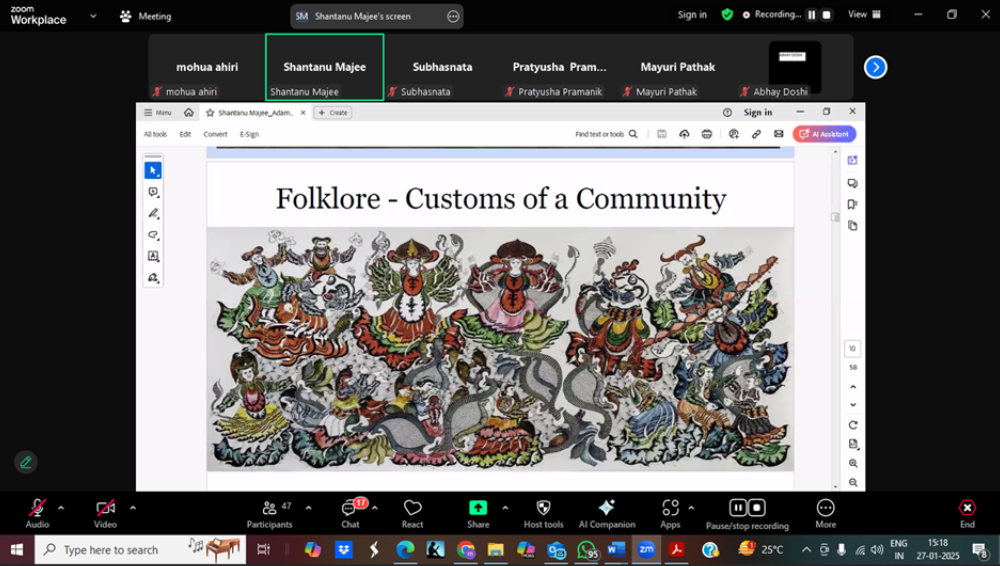
Task: Open bookmarks panel in right sidebar
Action: 853,204
